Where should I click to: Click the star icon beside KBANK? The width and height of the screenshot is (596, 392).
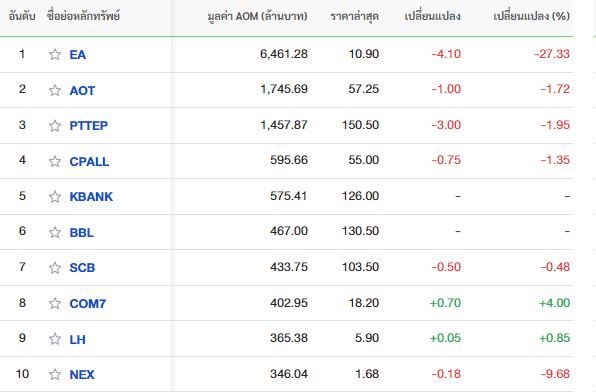[55, 197]
